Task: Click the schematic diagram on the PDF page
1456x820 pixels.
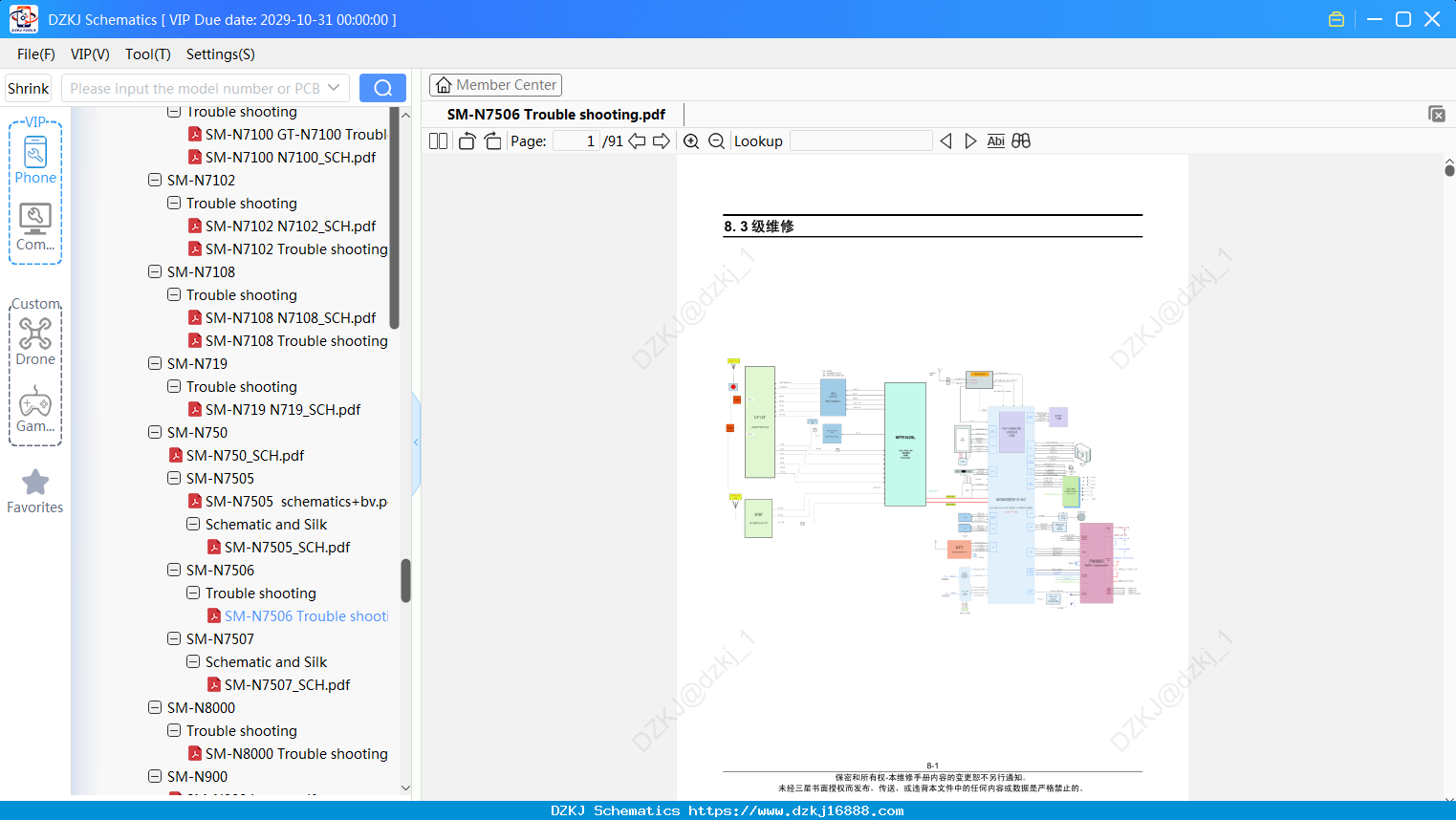Action: (933, 486)
